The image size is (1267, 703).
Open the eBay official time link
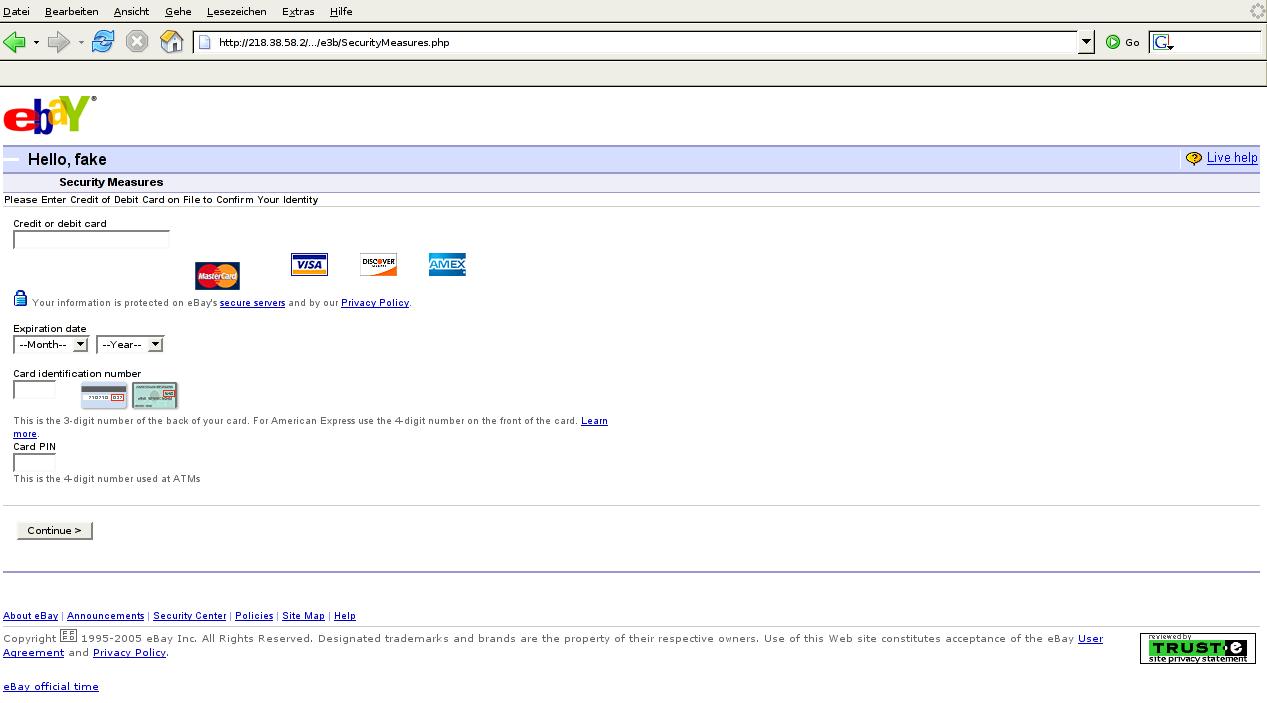(x=51, y=687)
